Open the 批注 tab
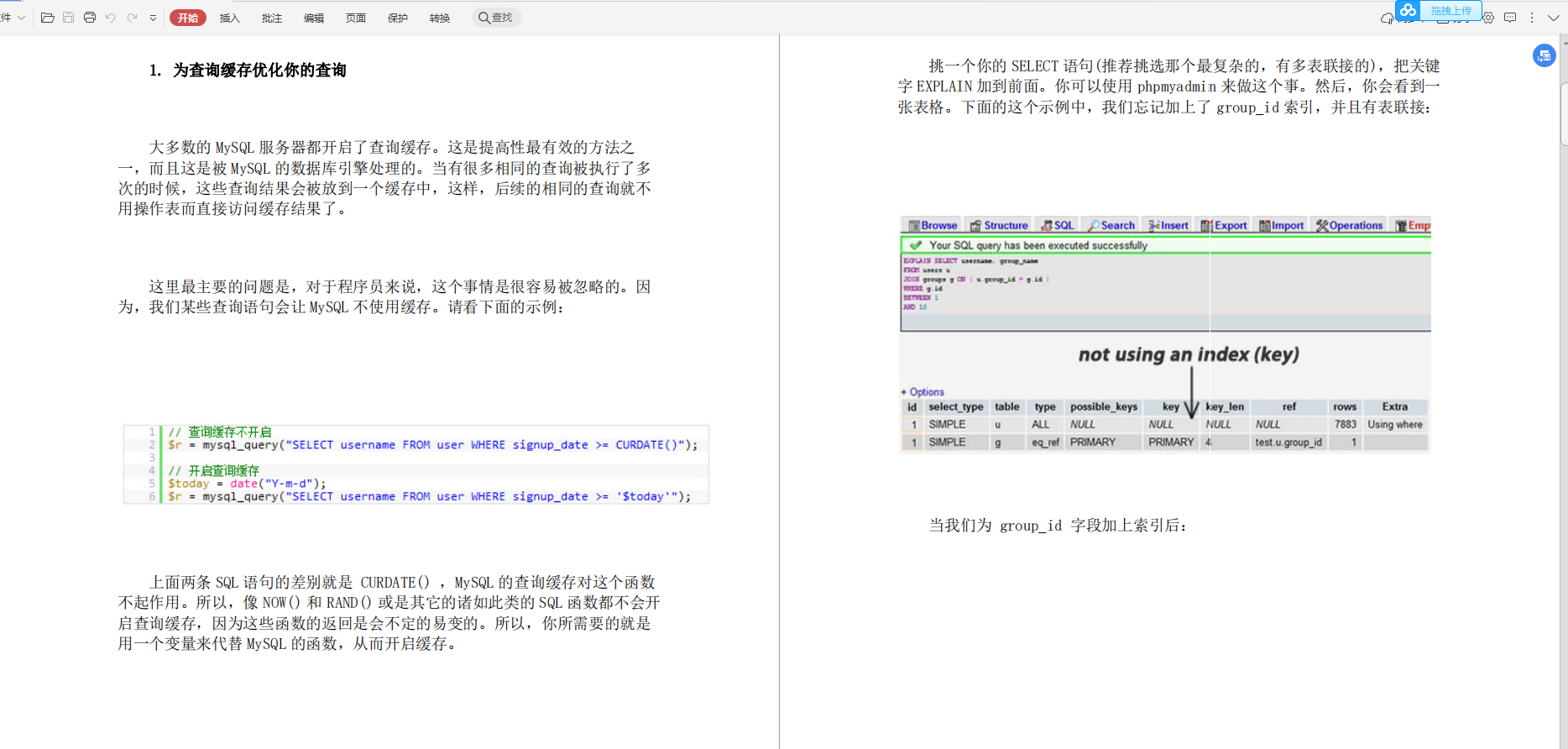Viewport: 1568px width, 749px height. tap(272, 18)
